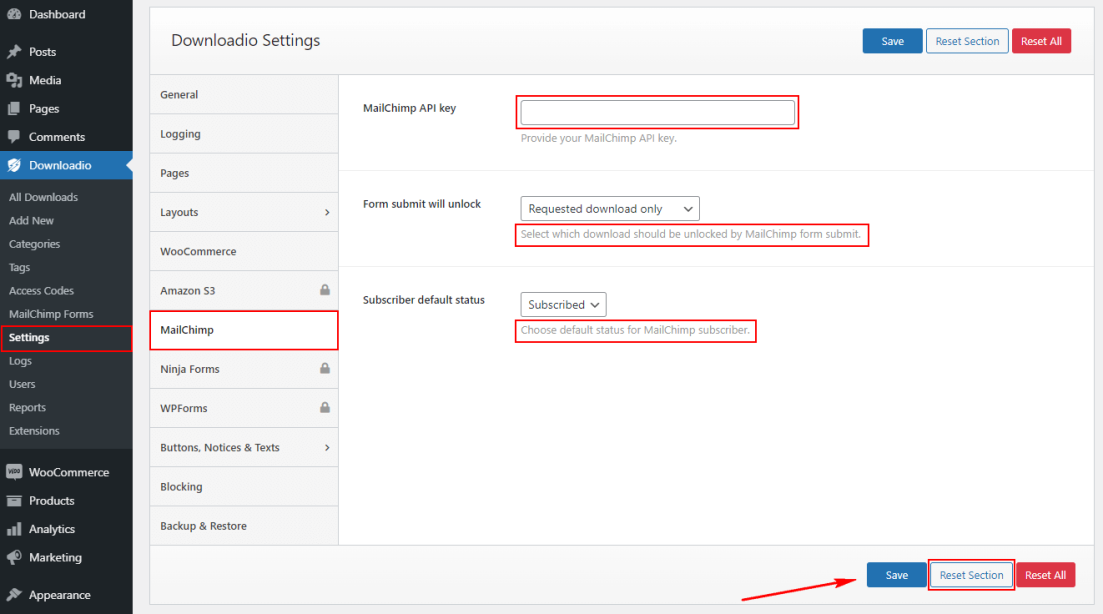
Task: Click the 'Form submit will unlock' label
Action: (x=422, y=204)
